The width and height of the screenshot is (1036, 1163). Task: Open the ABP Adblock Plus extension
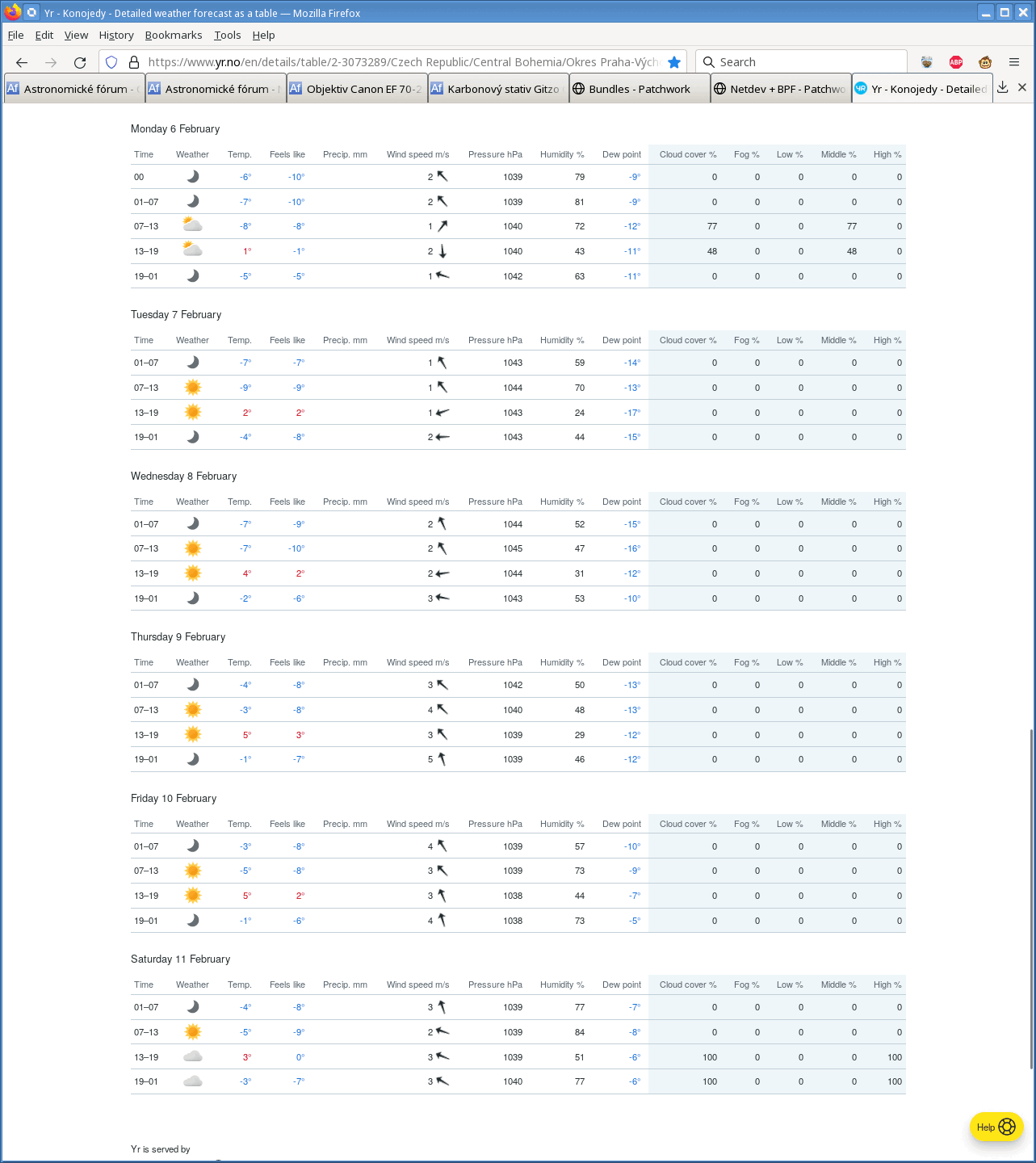[x=956, y=62]
